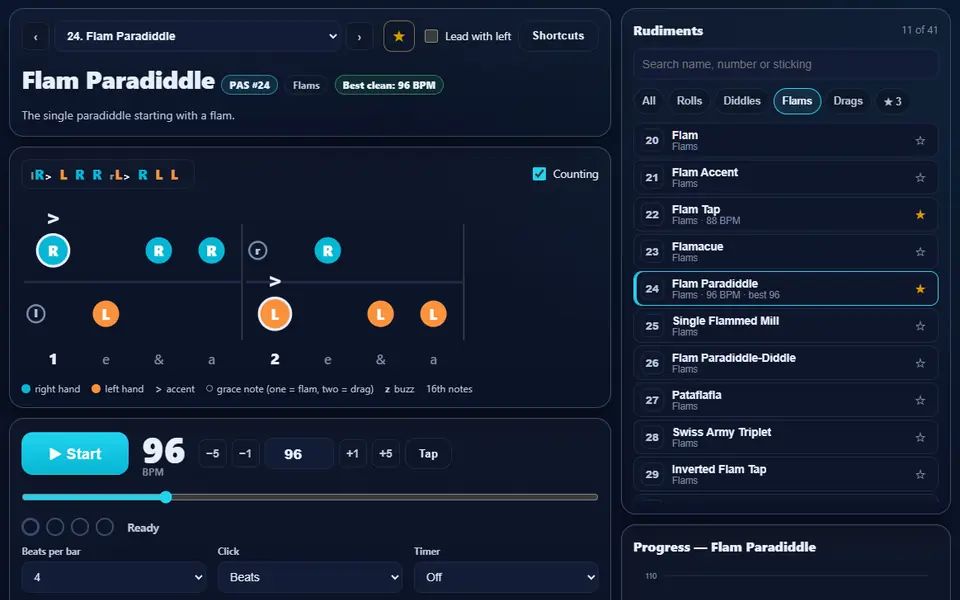Star the Flam Paradiddle-Diddle row

(920, 363)
